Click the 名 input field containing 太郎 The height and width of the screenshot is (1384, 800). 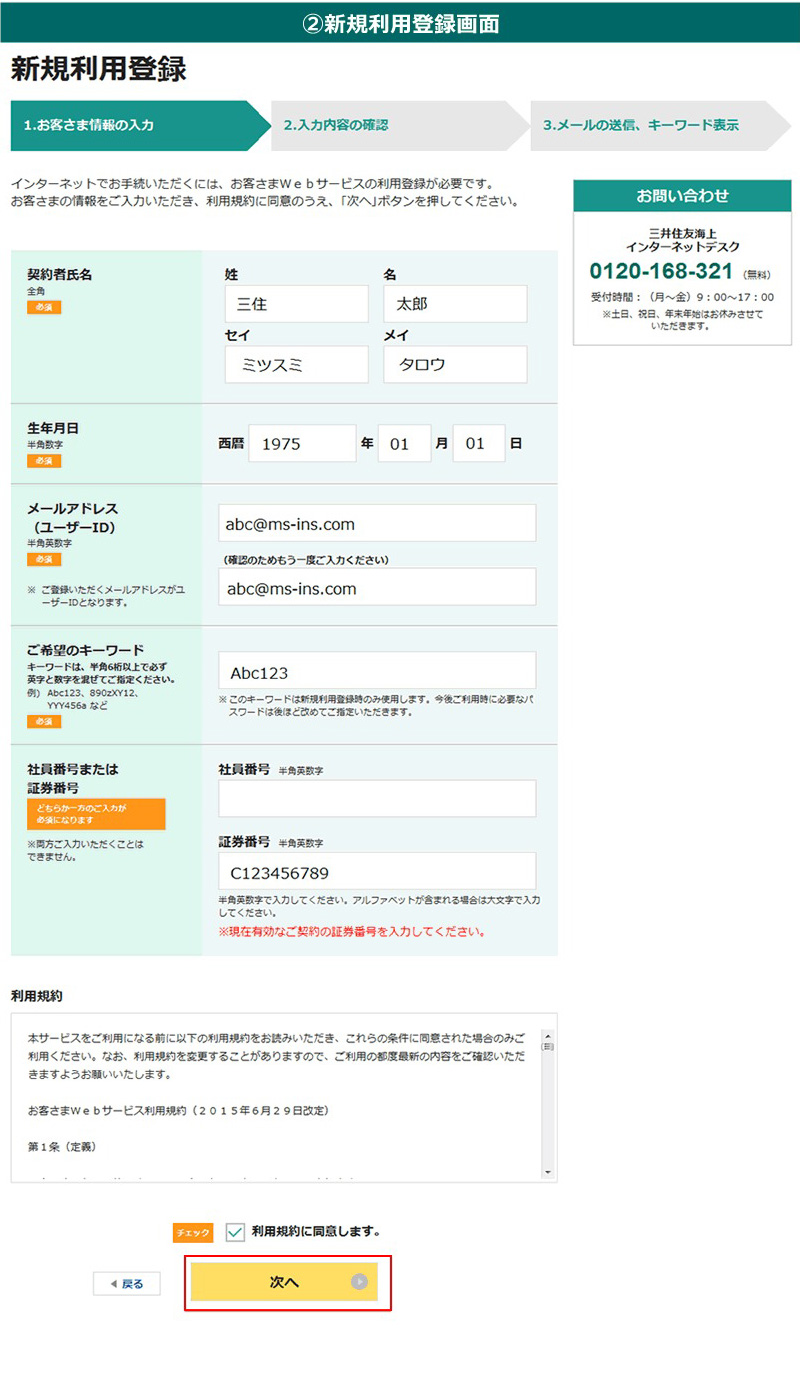point(455,304)
